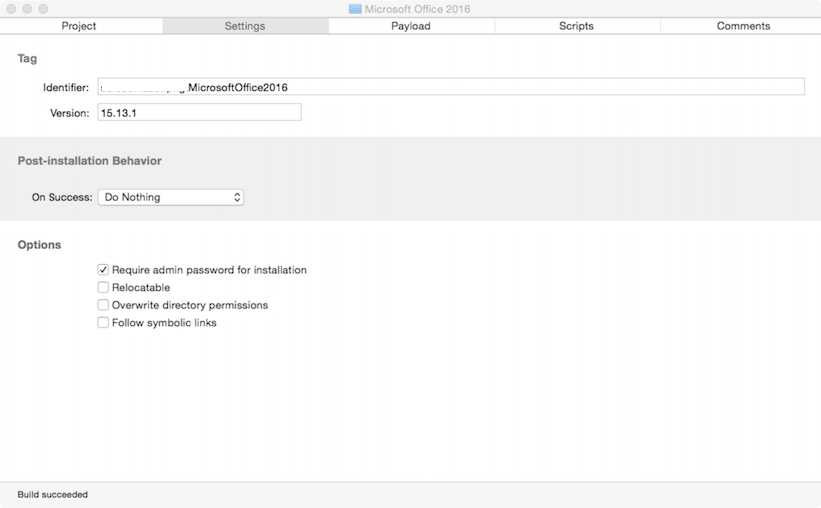Screen dimensions: 821x508
Task: Select the Settings tab
Action: tap(245, 26)
